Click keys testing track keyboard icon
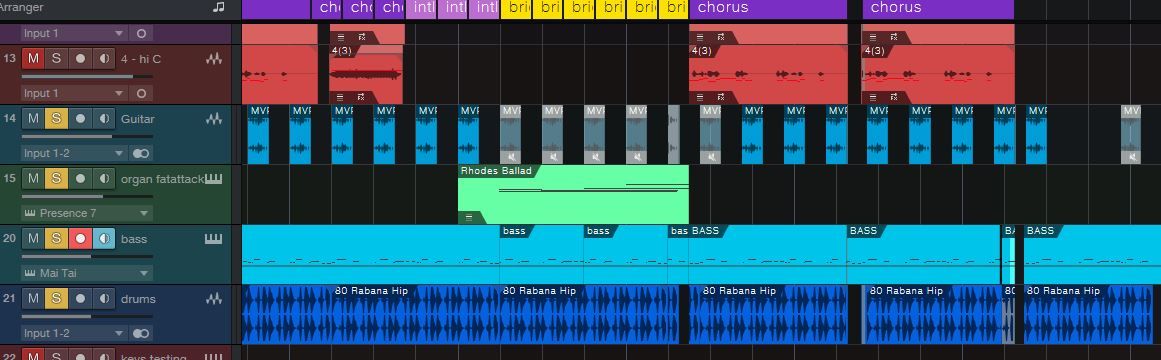This screenshot has height=360, width=1161. 214,356
